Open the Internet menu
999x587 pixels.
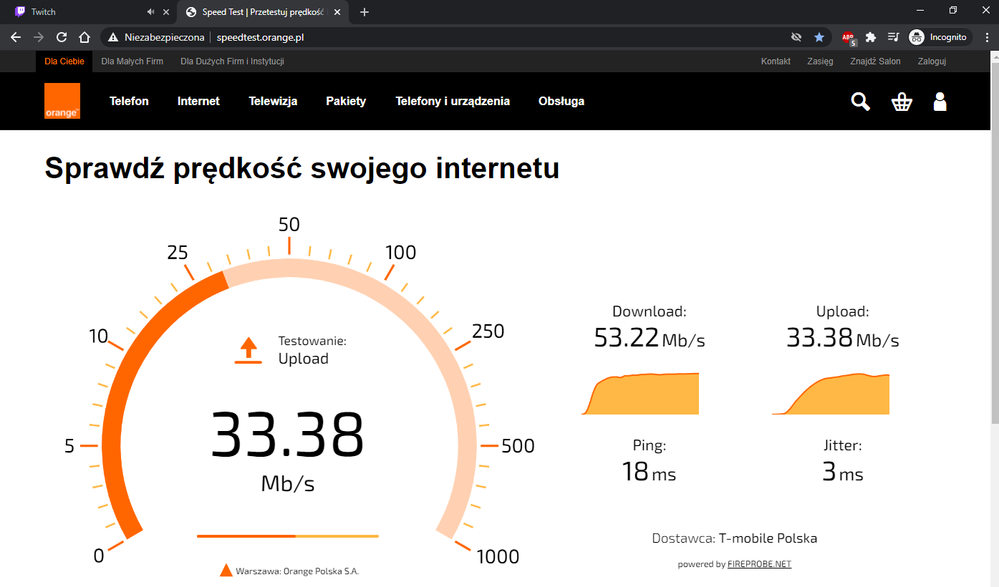[x=198, y=101]
